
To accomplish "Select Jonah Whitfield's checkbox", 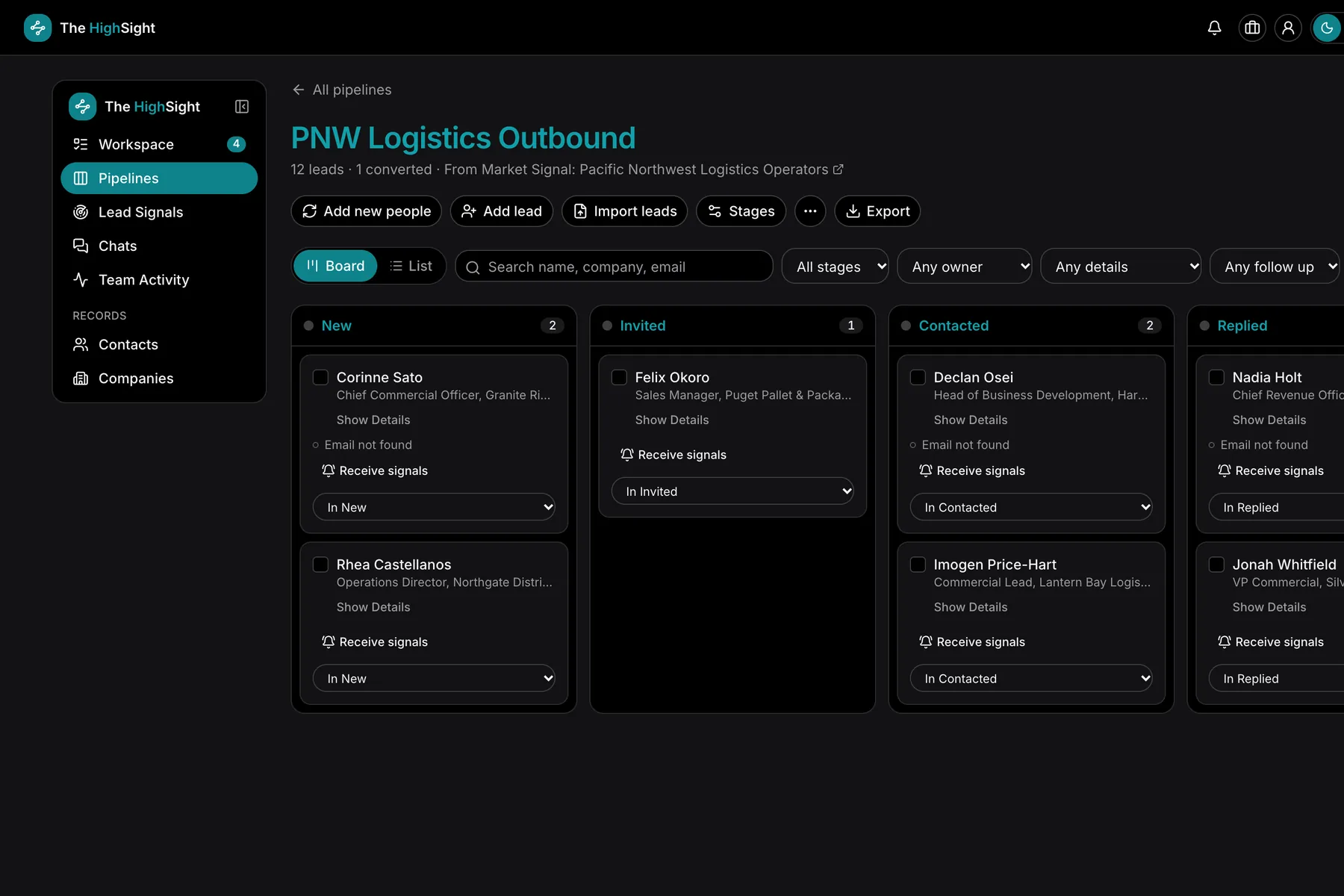I will 1216,564.
